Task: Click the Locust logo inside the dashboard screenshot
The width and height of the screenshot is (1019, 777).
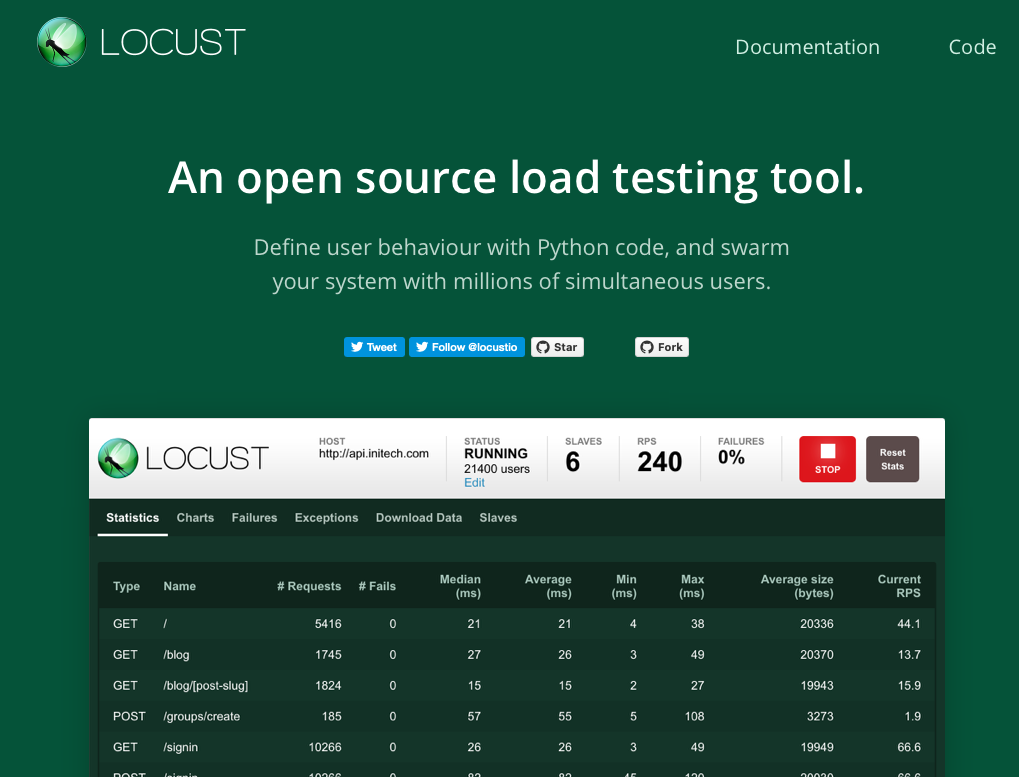Action: [183, 458]
